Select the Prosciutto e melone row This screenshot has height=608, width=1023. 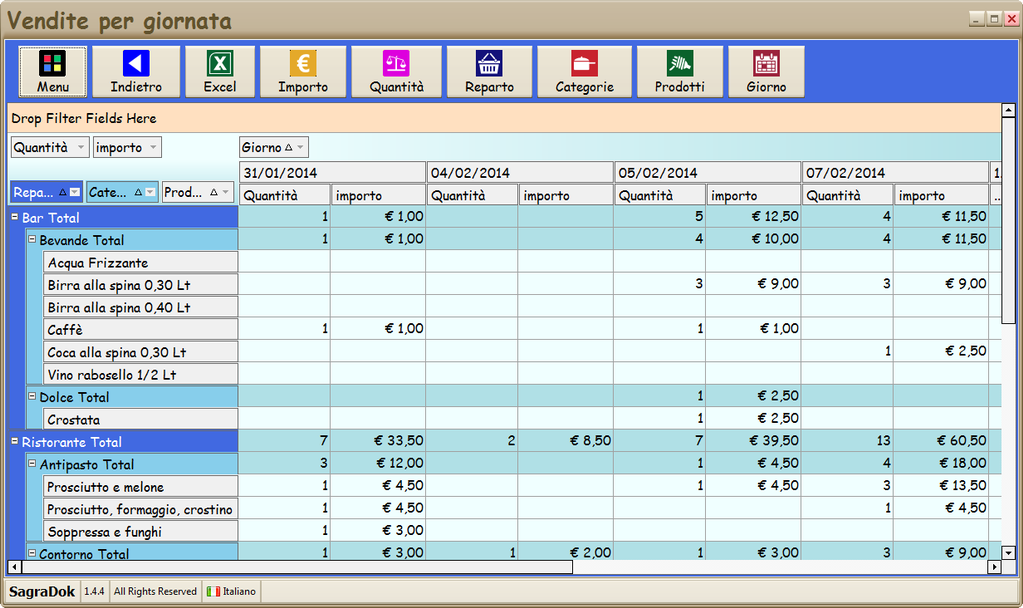click(140, 486)
